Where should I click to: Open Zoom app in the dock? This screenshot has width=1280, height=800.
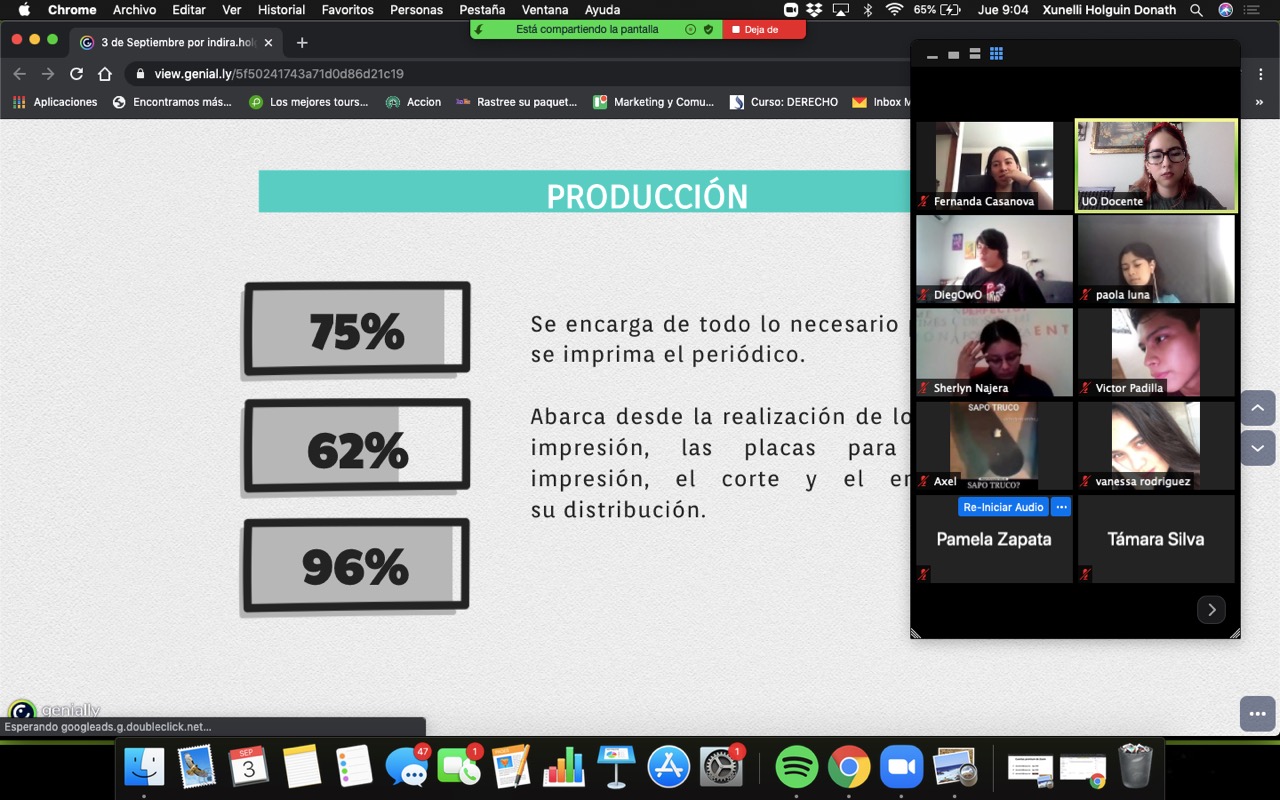point(901,767)
